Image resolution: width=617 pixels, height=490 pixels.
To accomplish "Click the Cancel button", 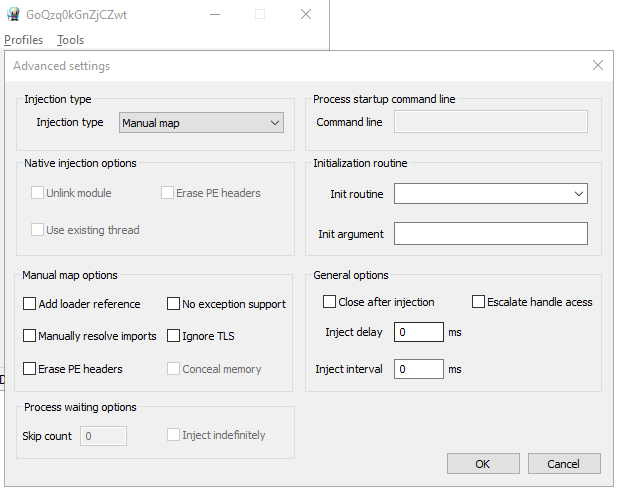I will [x=564, y=464].
